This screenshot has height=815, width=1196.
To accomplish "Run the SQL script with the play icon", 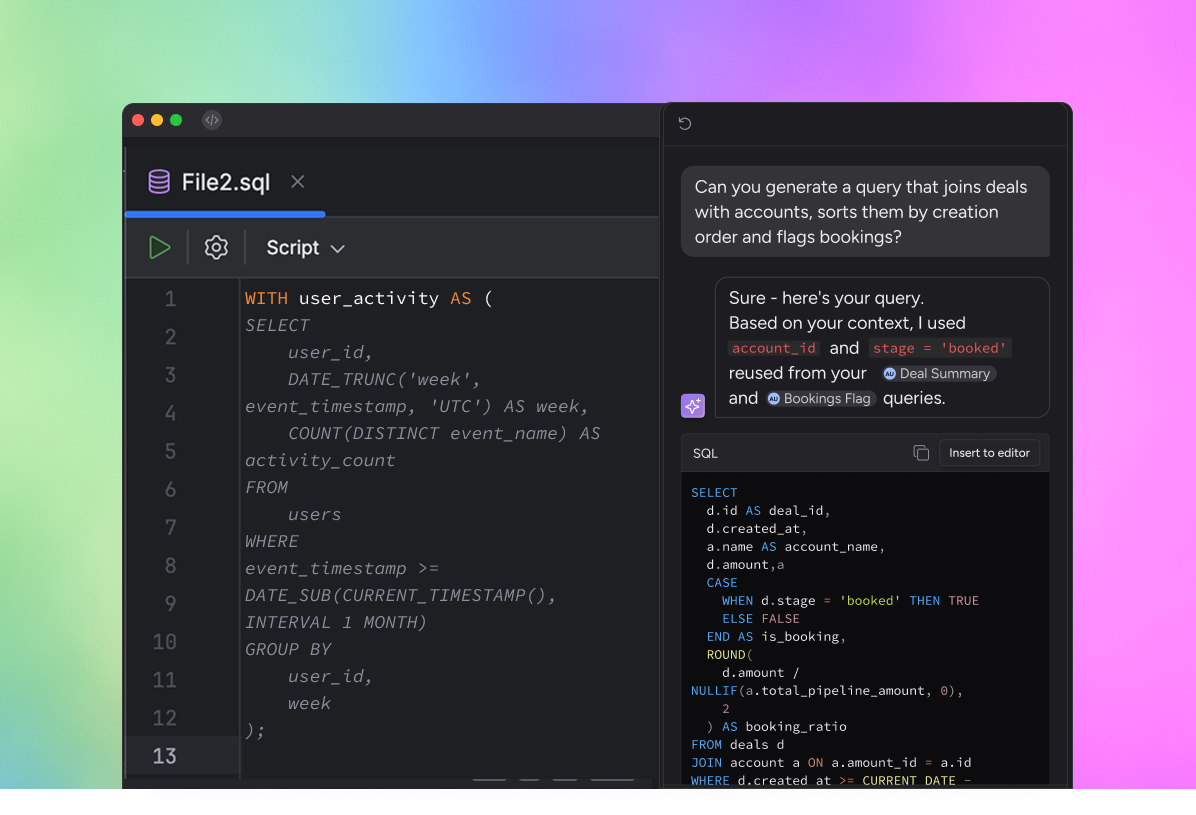I will coord(159,247).
